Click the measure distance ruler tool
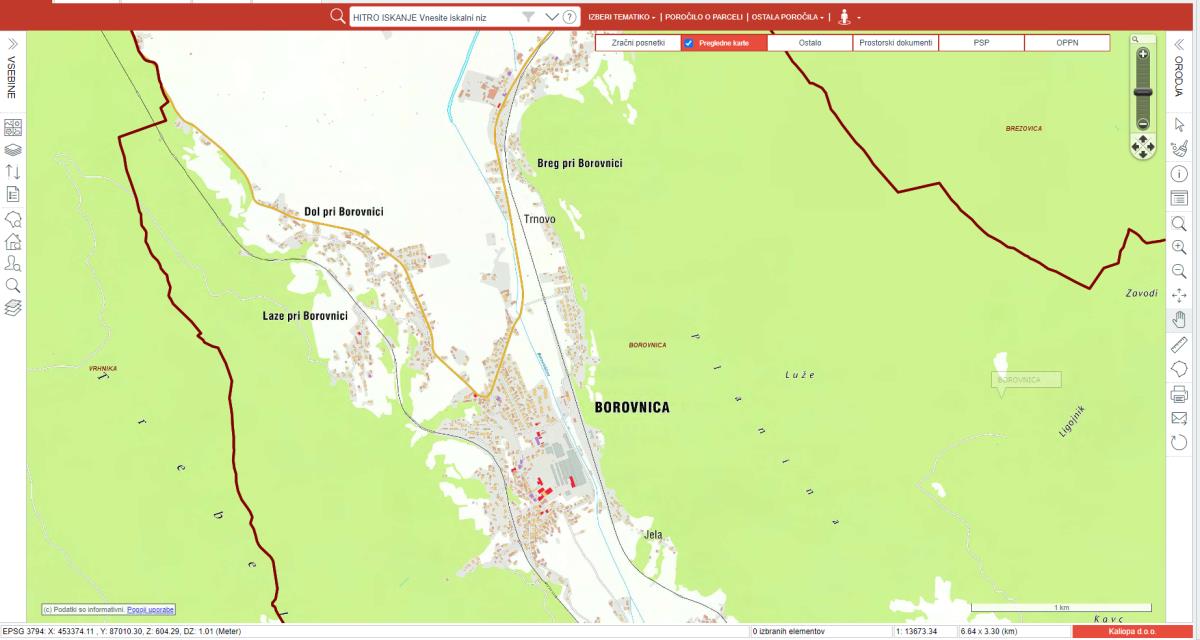Screen dimensions: 1200x640 [x=1179, y=345]
